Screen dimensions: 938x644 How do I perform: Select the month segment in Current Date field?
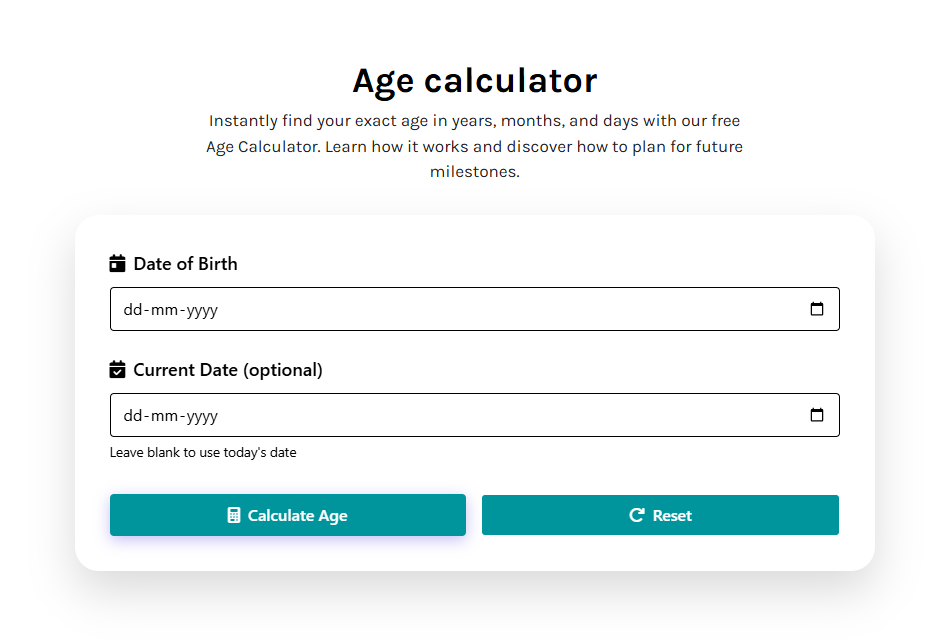(x=164, y=416)
